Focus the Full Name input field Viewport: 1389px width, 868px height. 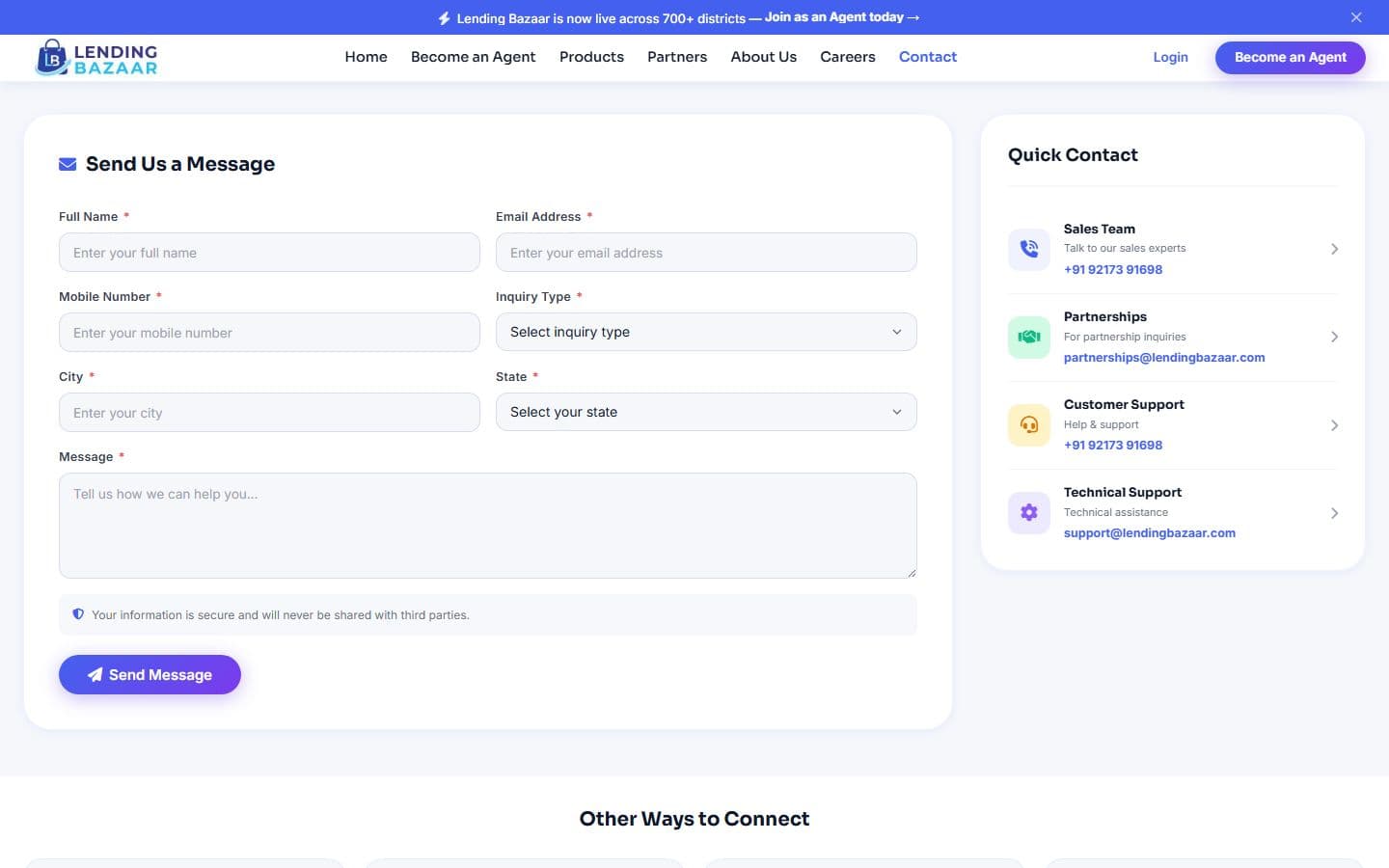(269, 253)
